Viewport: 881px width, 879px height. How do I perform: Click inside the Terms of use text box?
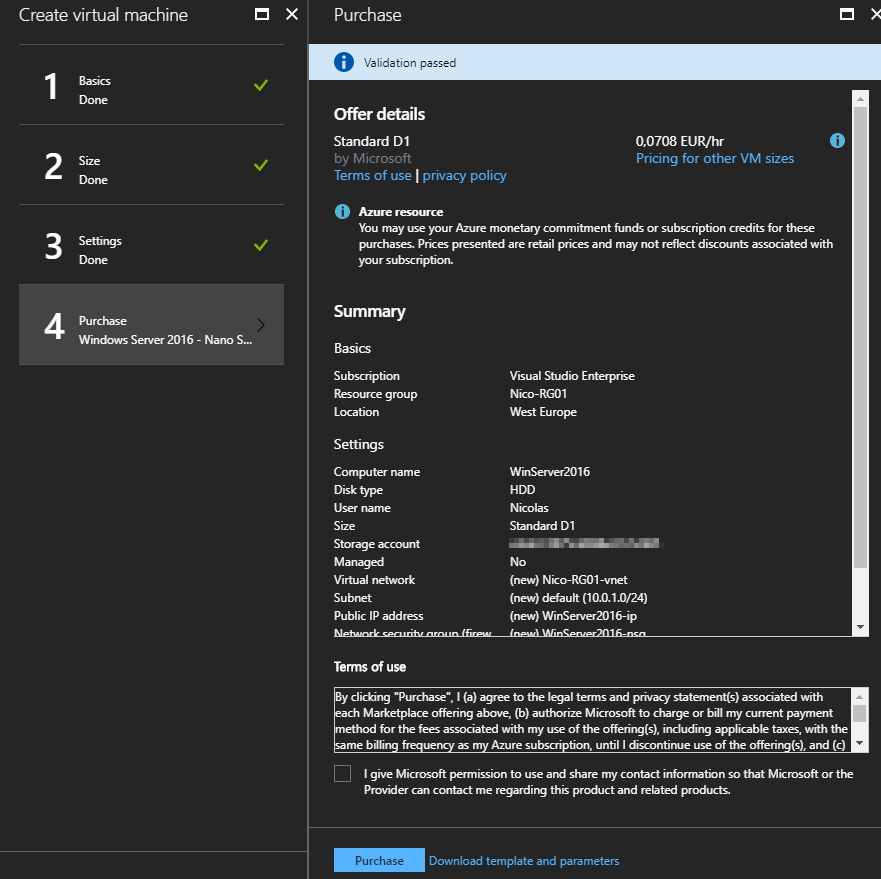593,720
